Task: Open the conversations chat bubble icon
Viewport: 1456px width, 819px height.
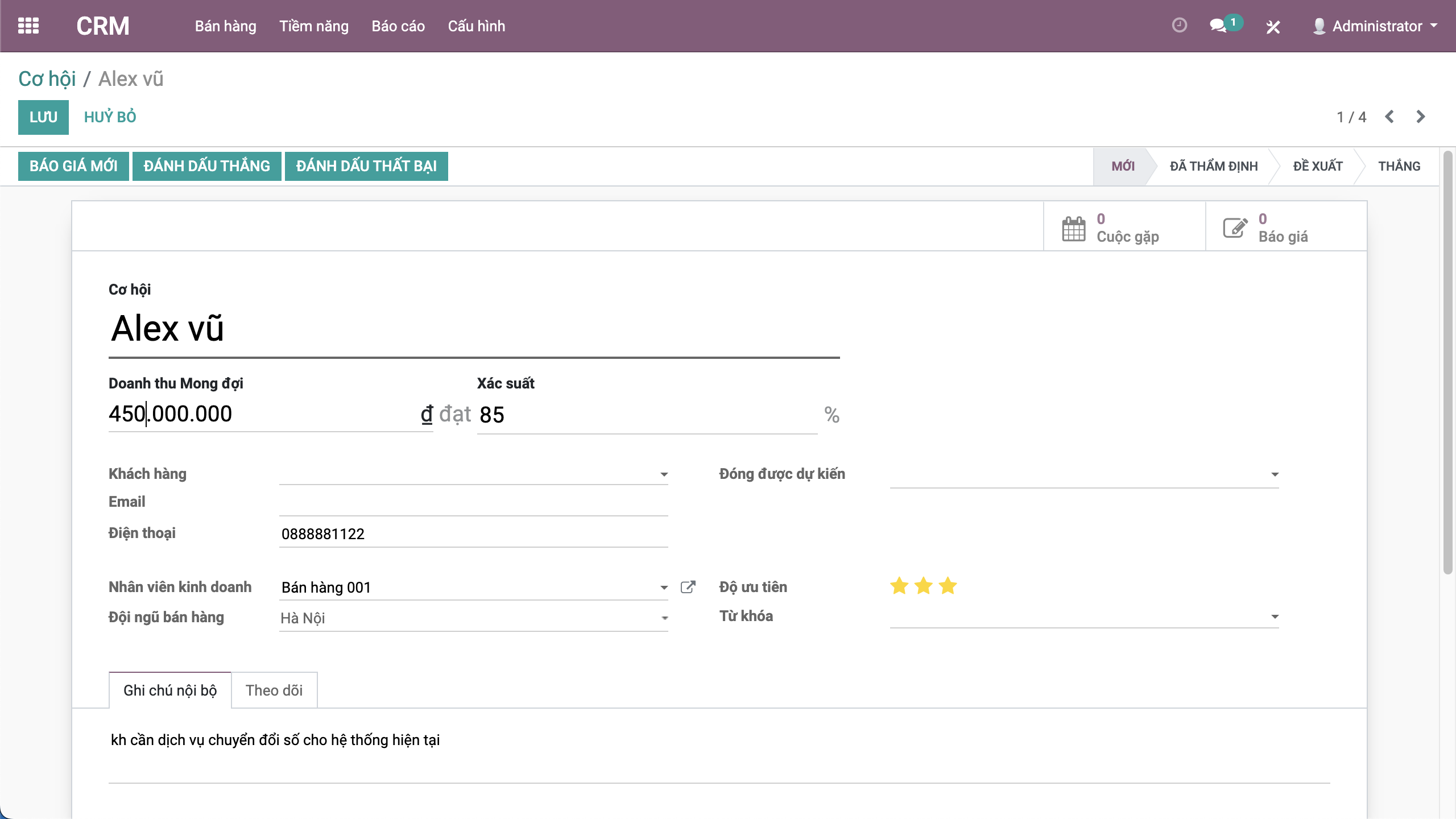Action: pos(1218,26)
